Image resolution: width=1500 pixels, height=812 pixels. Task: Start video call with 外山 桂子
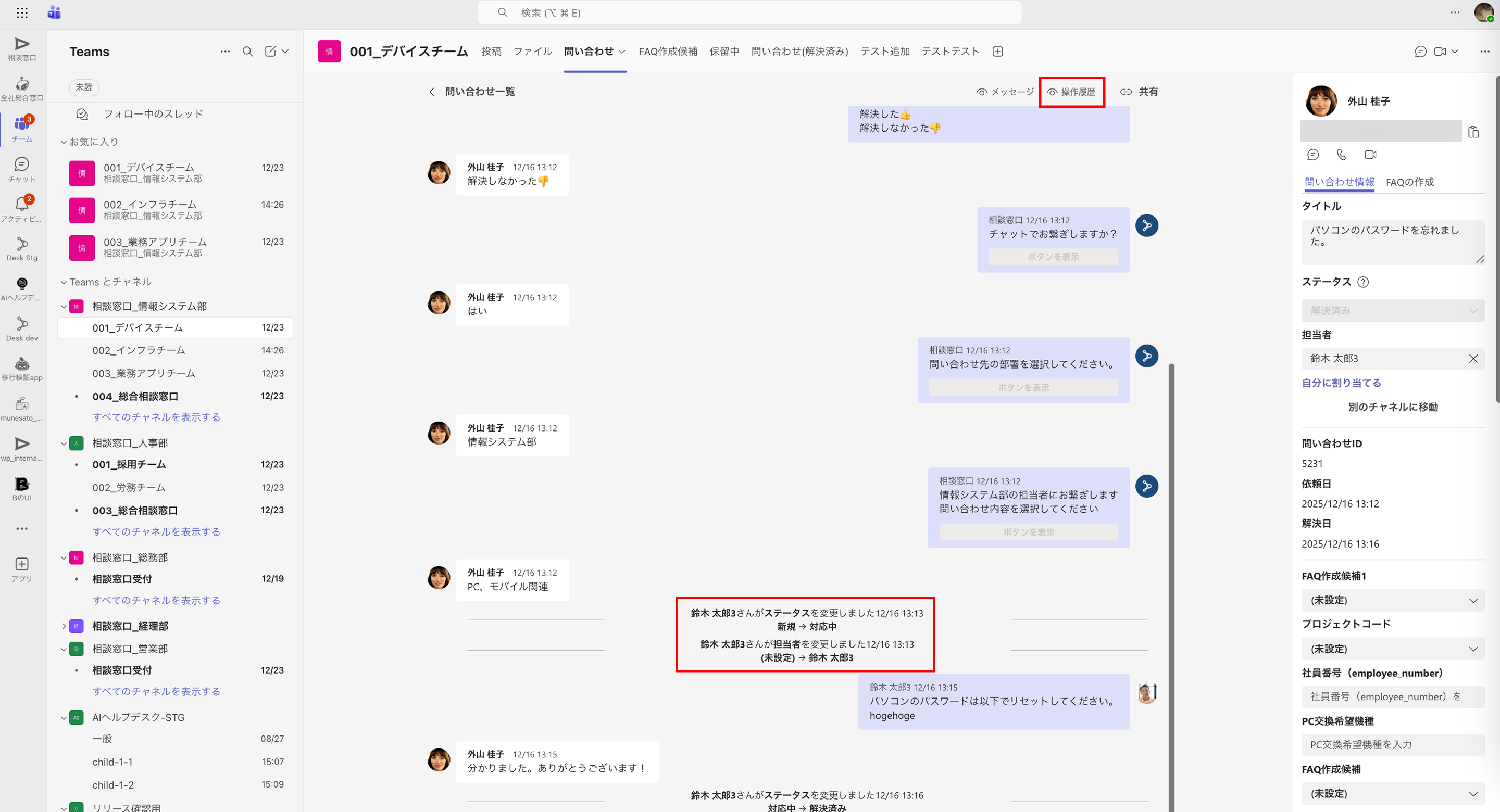(x=1371, y=155)
